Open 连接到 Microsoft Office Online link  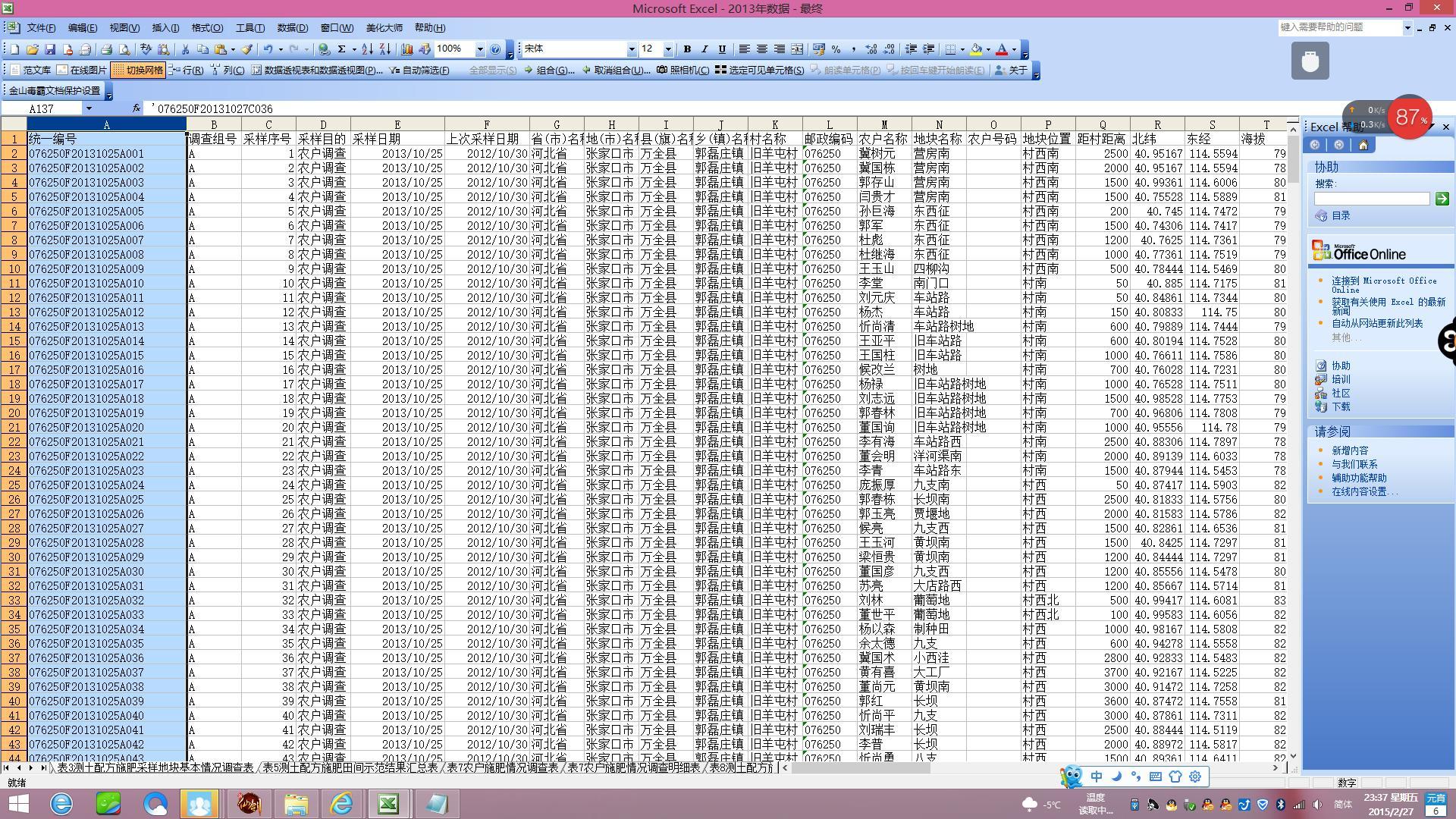tap(1384, 285)
